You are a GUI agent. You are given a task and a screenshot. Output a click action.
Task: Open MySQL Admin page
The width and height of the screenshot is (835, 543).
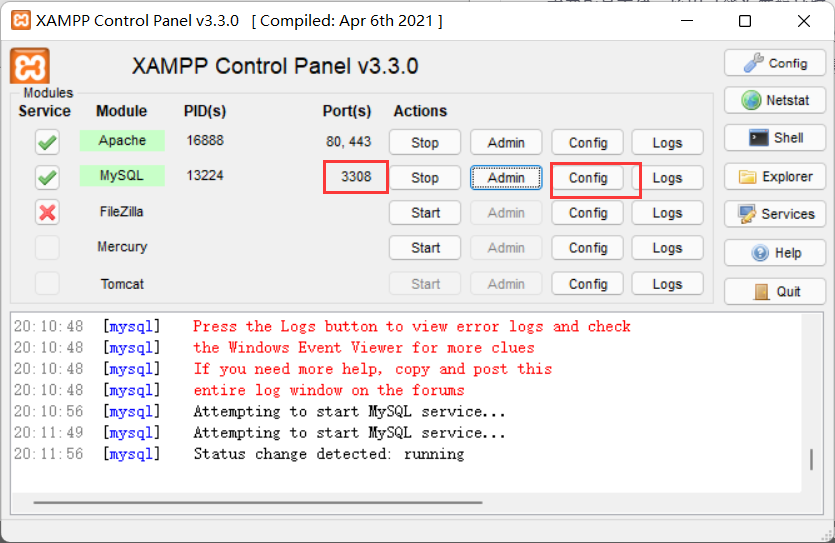506,178
